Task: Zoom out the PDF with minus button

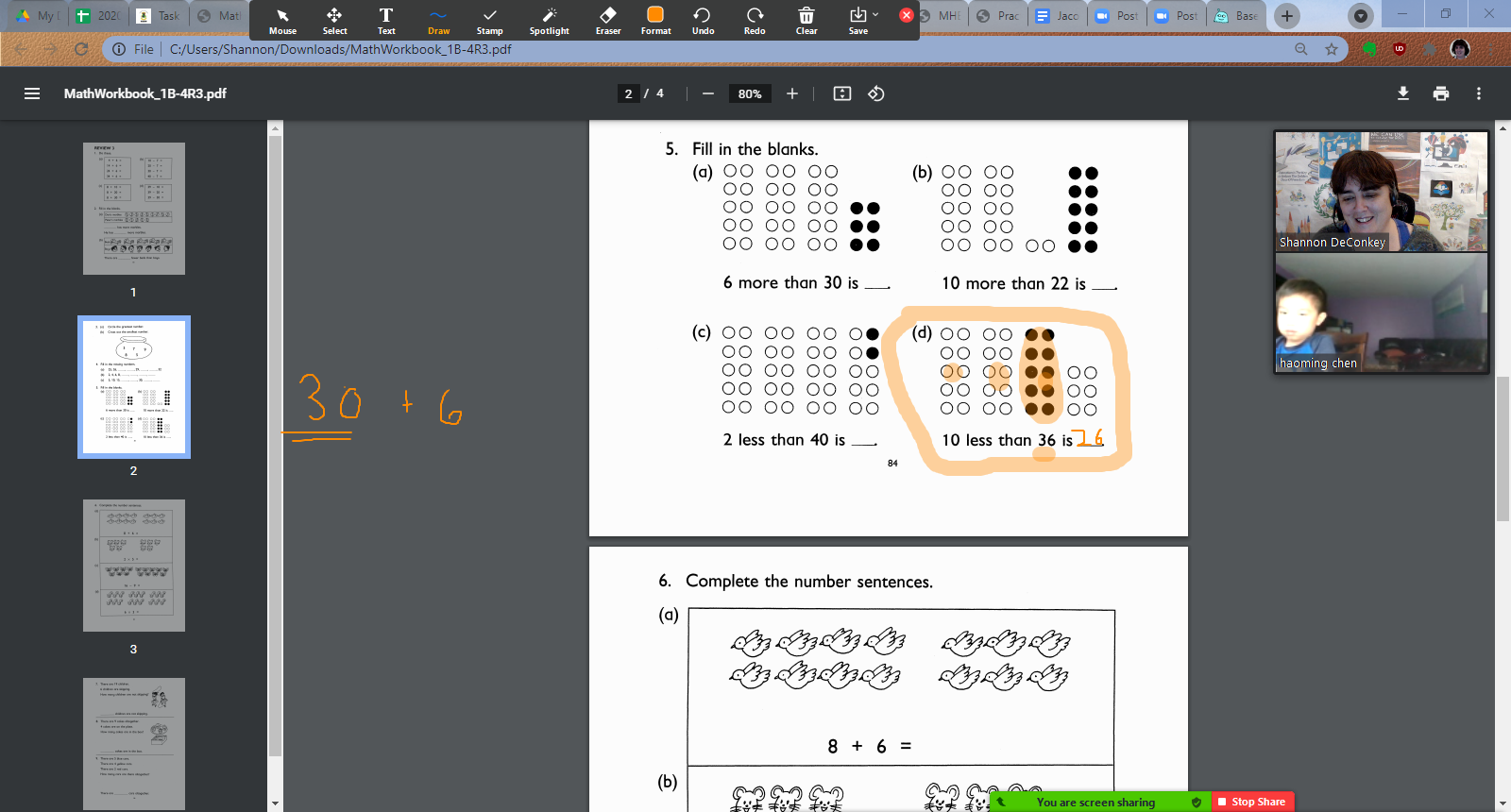Action: [708, 93]
